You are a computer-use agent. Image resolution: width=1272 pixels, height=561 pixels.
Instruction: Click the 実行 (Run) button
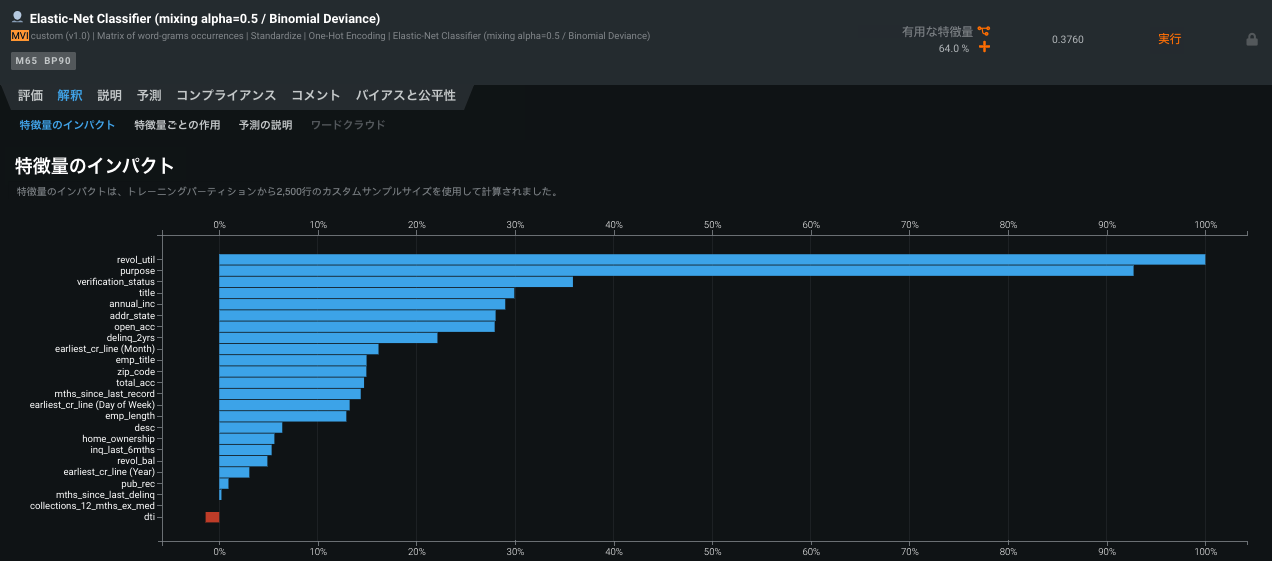[x=1169, y=39]
